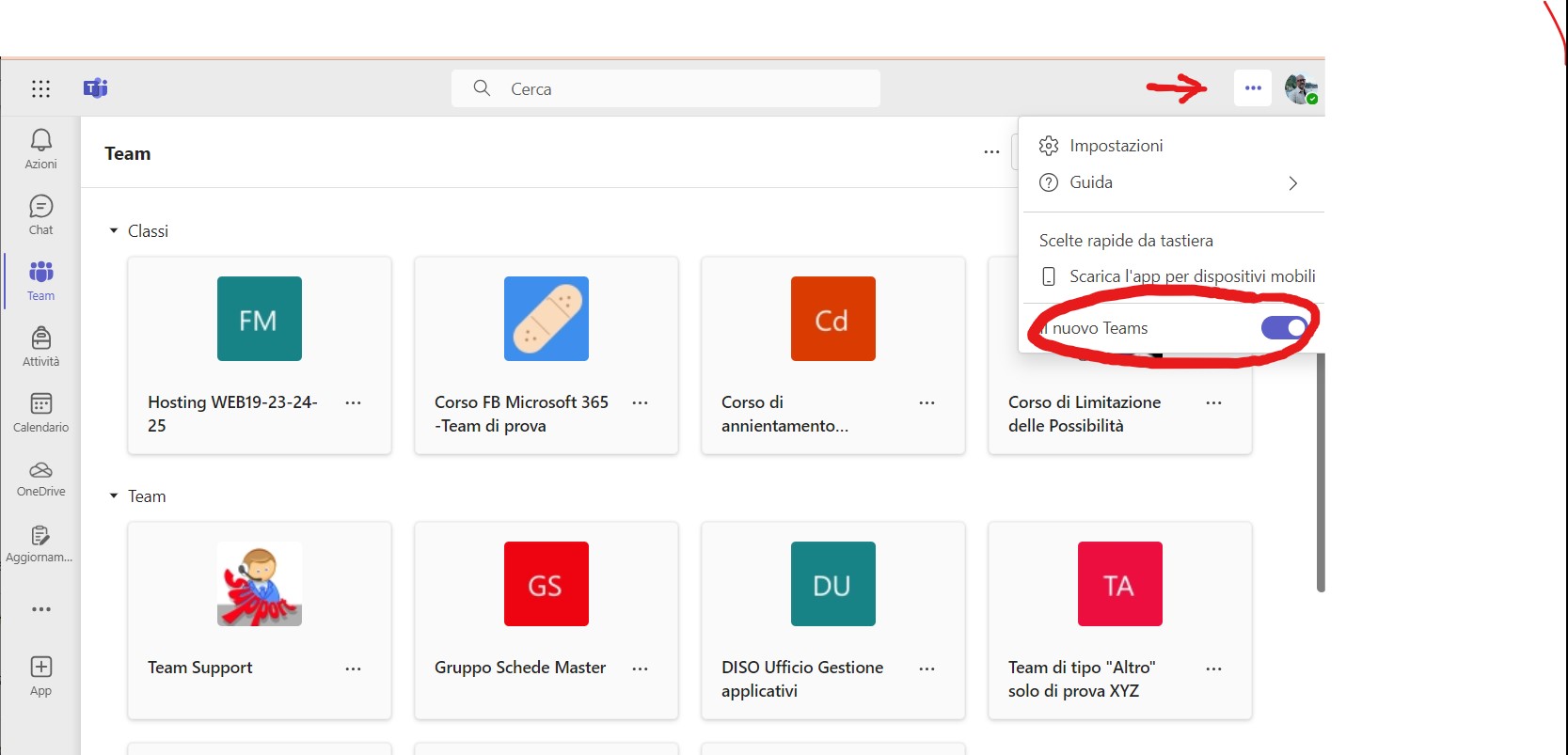1568x755 pixels.
Task: Click the Cerca search field
Action: (x=666, y=88)
